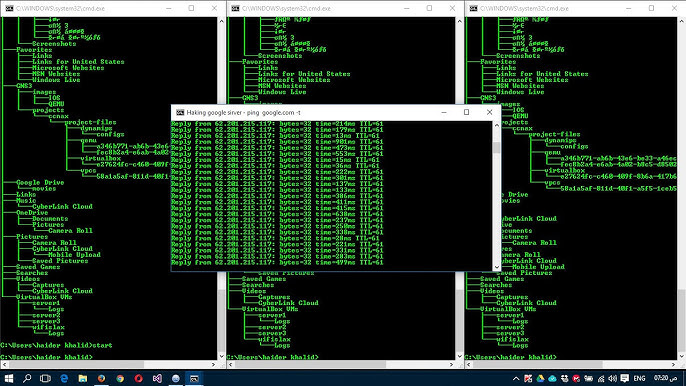Launch Microsoft Edge from taskbar

64,378
